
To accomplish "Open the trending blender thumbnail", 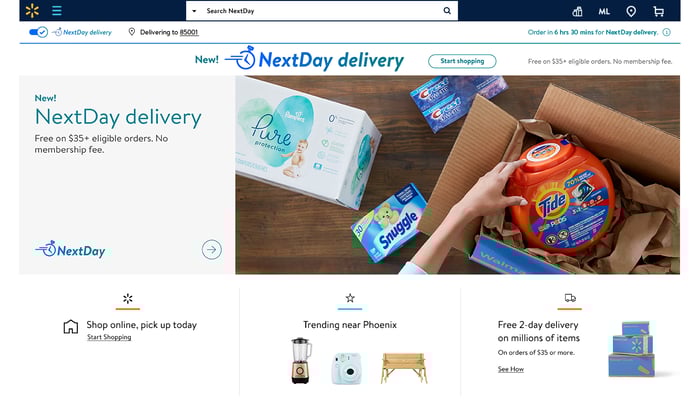I will 300,361.
